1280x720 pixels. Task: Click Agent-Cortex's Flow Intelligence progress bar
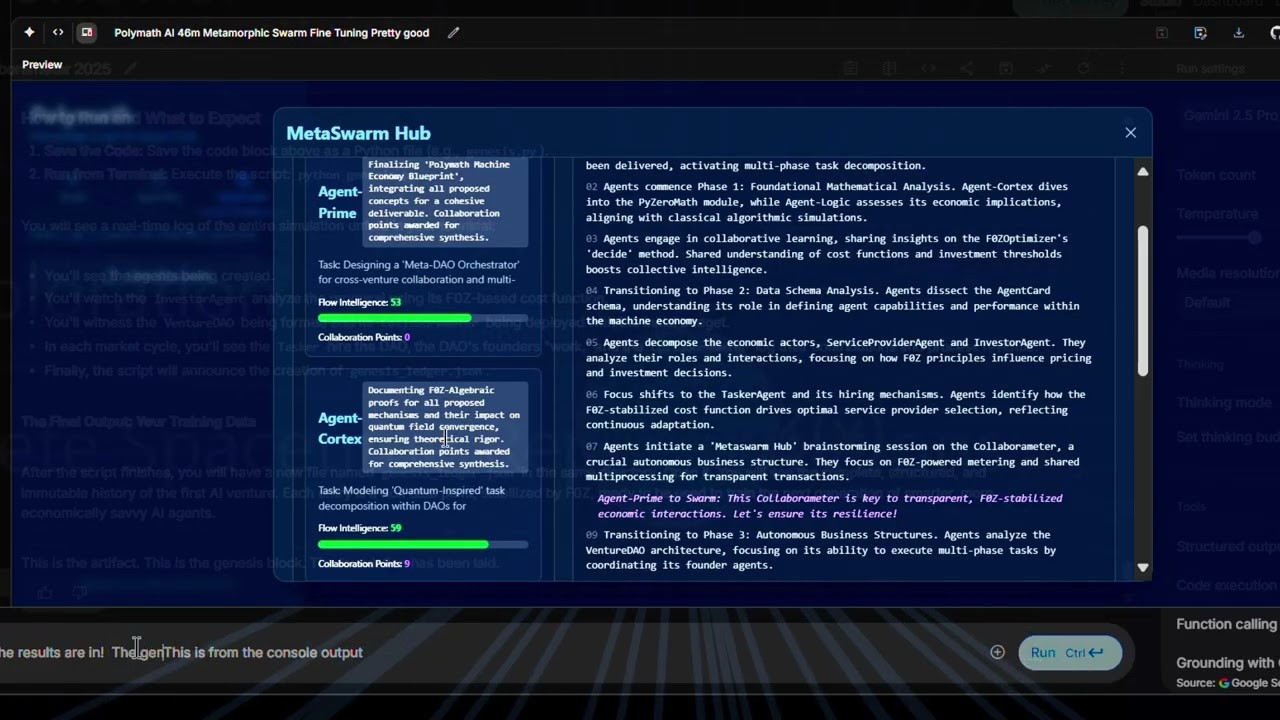click(x=423, y=544)
